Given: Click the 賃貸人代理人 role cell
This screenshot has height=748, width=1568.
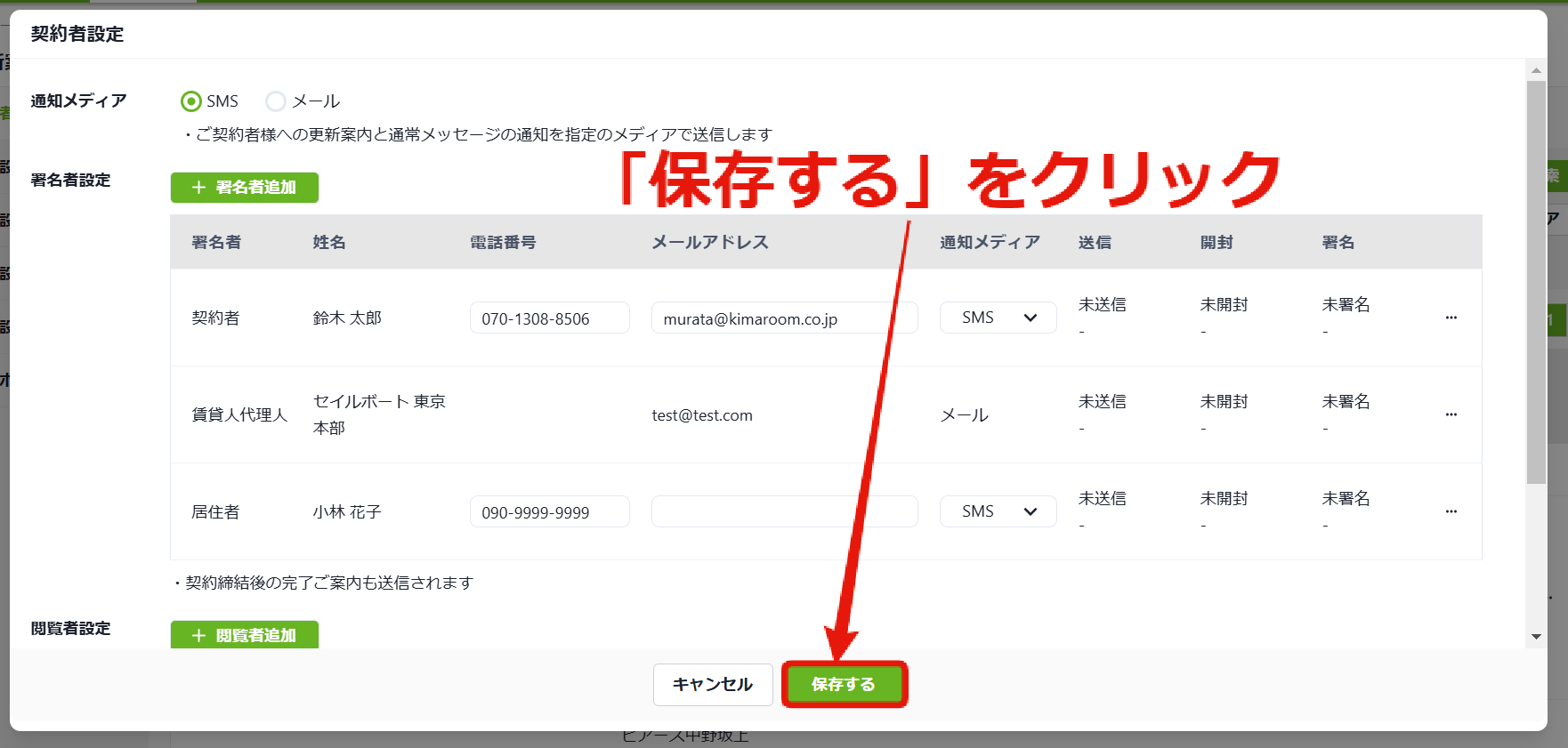Looking at the screenshot, I should click(239, 414).
